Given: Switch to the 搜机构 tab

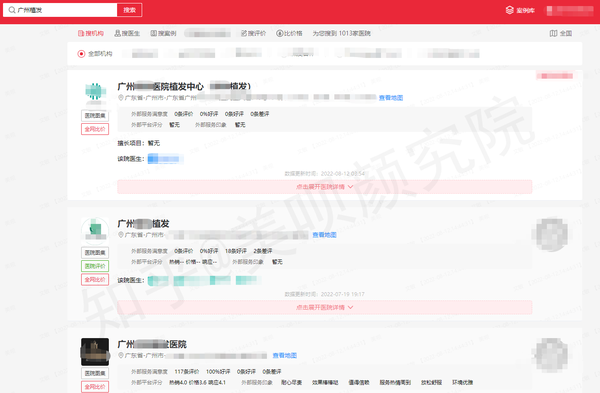Looking at the screenshot, I should click(x=91, y=33).
